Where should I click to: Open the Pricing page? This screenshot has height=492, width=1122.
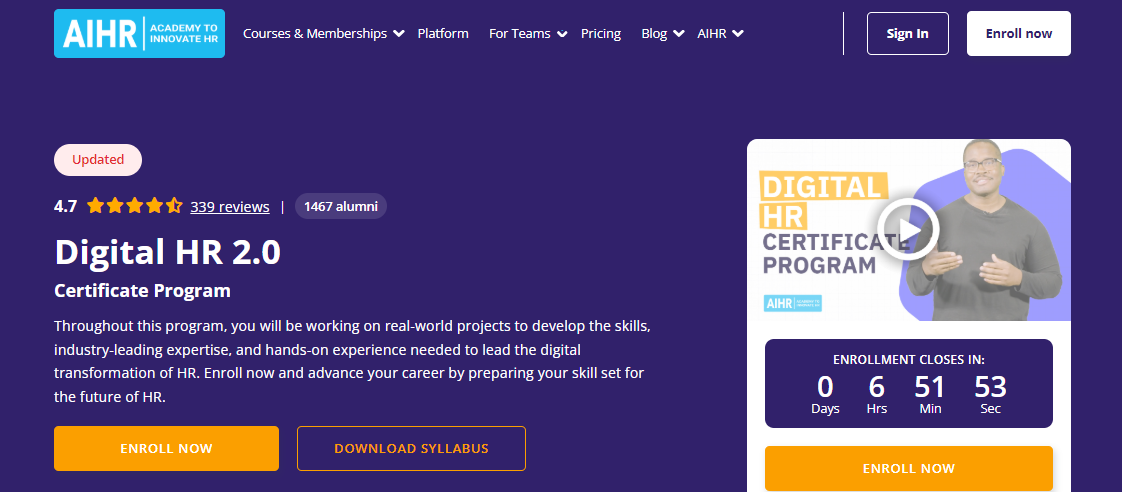[601, 34]
